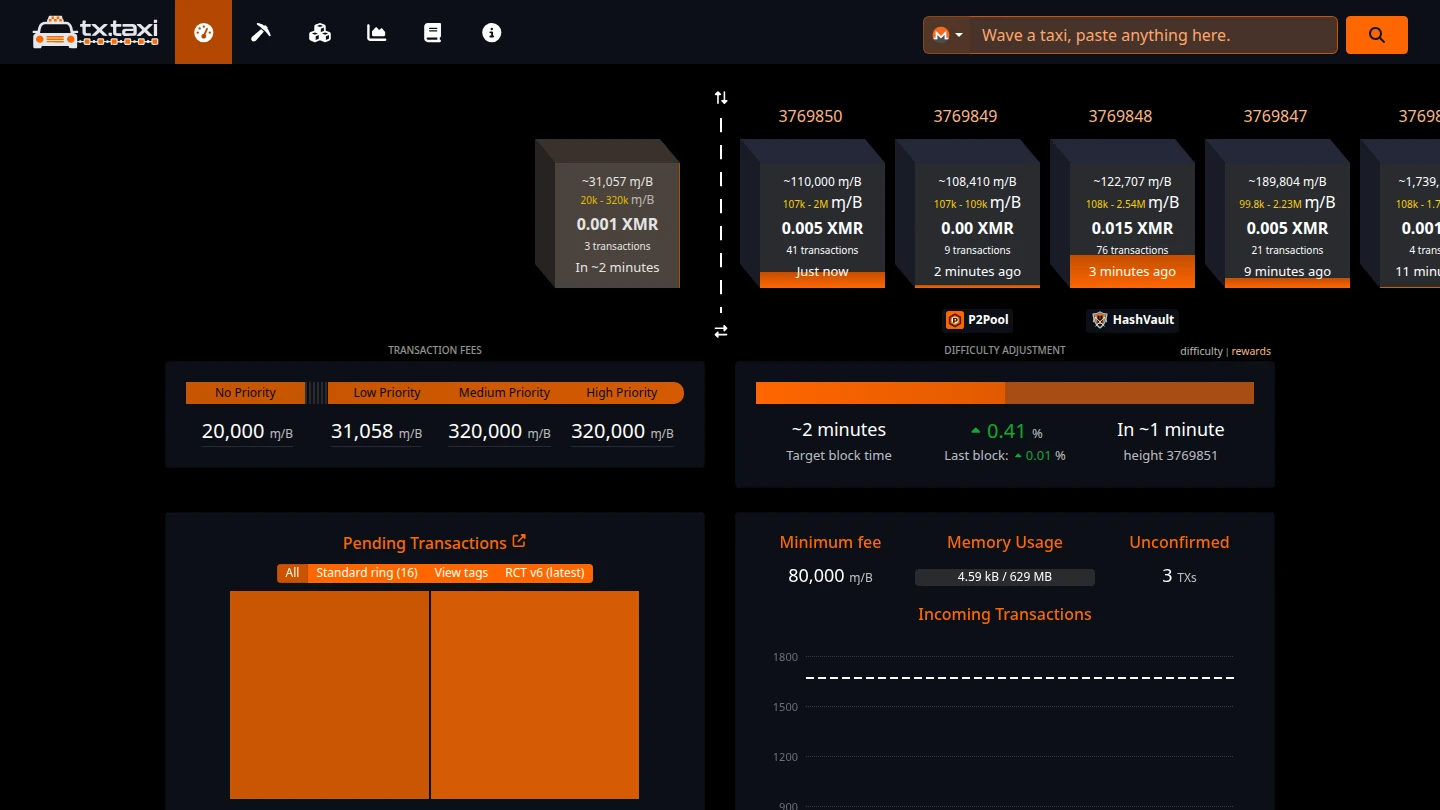Click the Medium Priority fee label
The height and width of the screenshot is (810, 1440).
pyautogui.click(x=504, y=393)
